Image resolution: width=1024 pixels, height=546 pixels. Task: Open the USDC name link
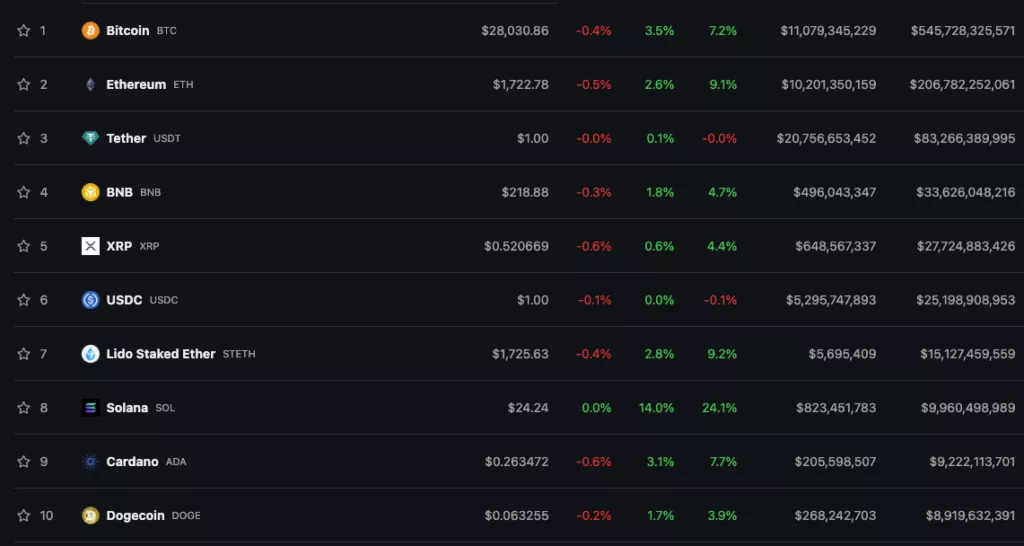(124, 300)
